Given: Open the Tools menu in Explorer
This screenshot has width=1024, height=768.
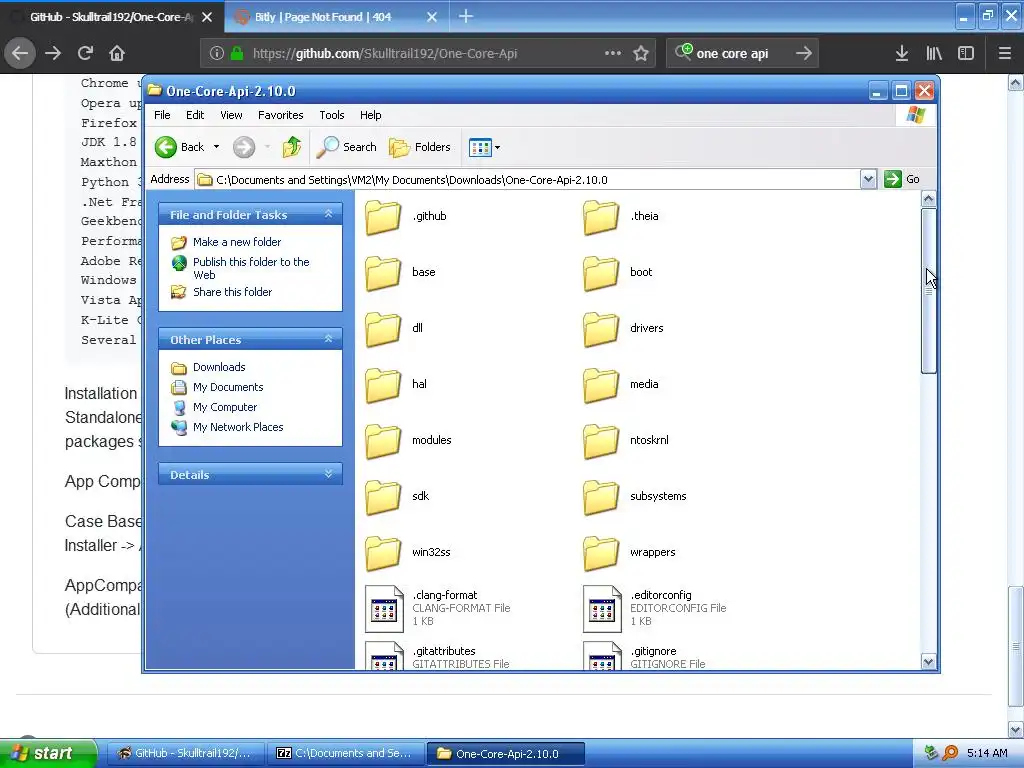Looking at the screenshot, I should [x=332, y=115].
